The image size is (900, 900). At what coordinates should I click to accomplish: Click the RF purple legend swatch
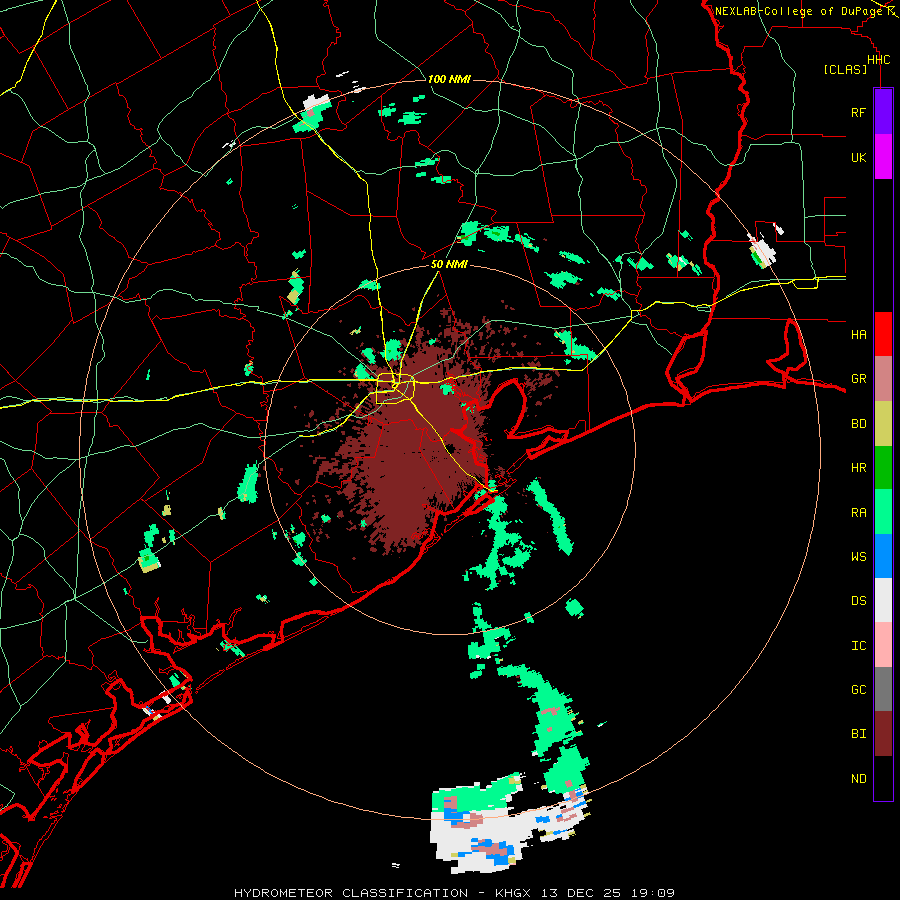[883, 112]
